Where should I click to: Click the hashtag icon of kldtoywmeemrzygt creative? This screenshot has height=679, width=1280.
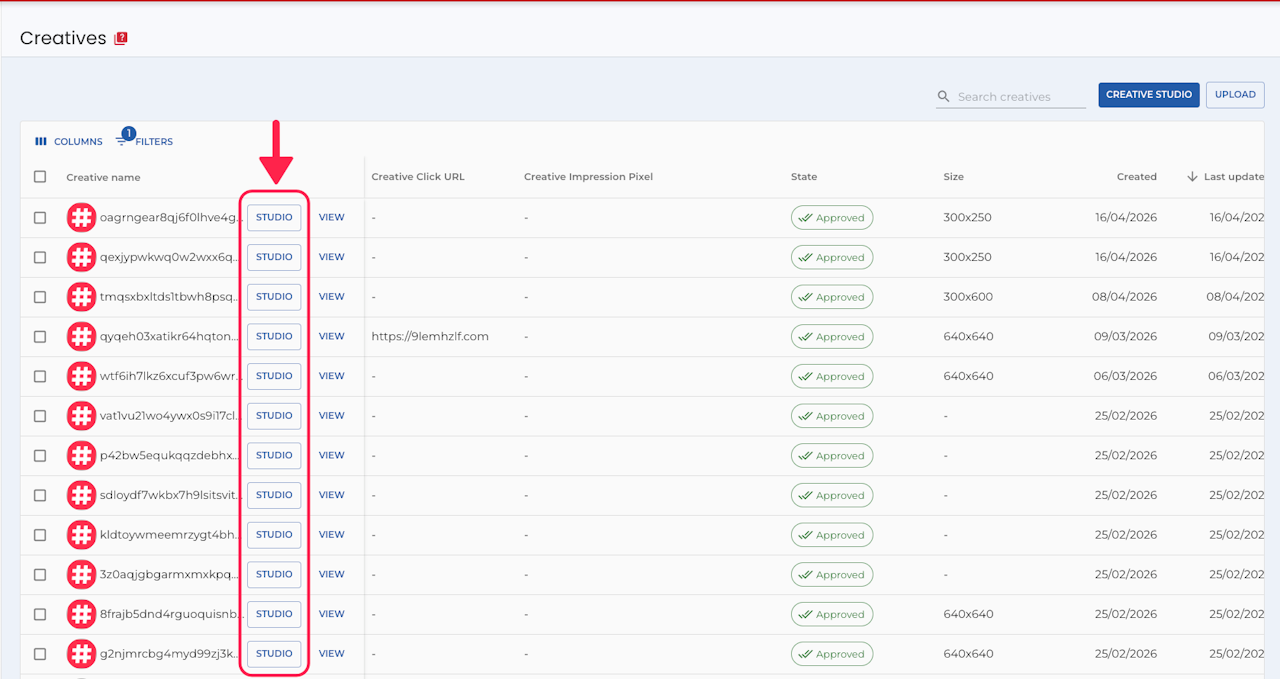(x=81, y=535)
